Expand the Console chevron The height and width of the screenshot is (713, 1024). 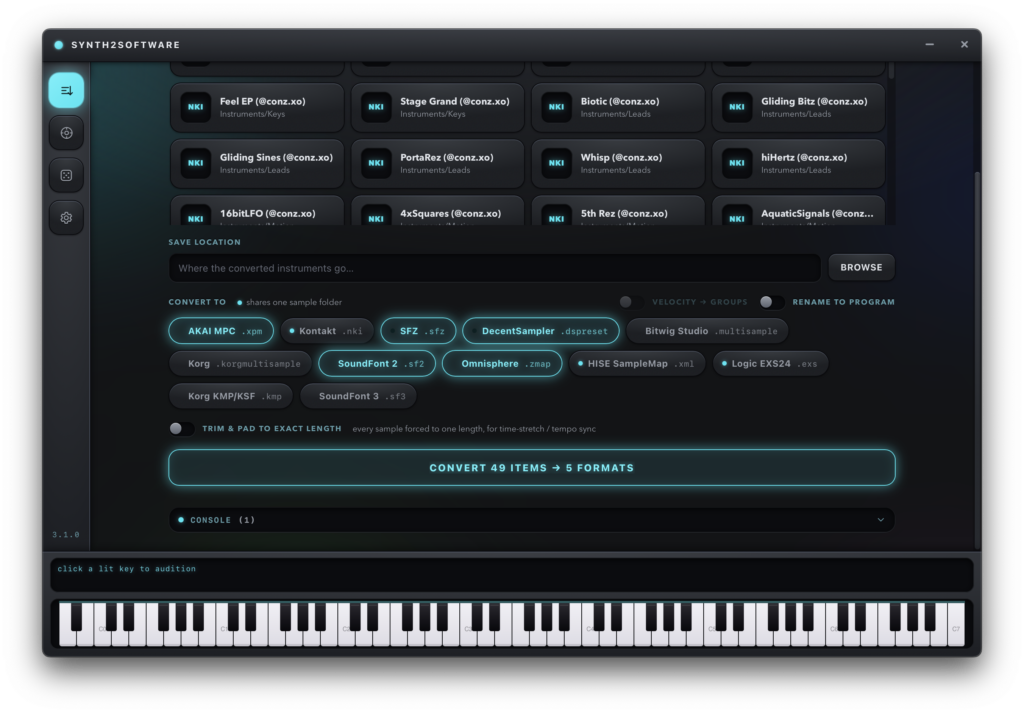pyautogui.click(x=880, y=520)
